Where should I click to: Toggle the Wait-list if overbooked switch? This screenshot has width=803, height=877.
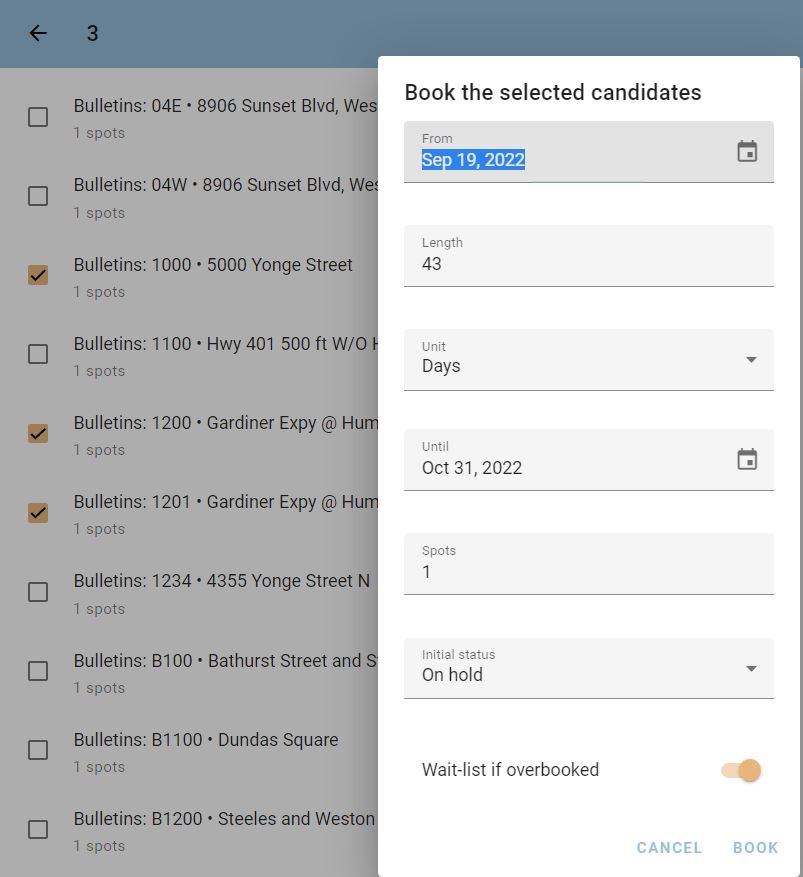click(741, 770)
